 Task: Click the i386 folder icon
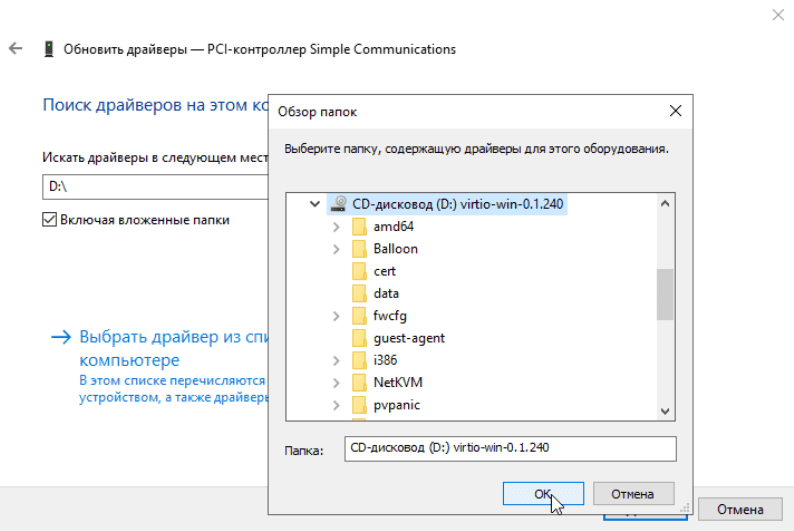(x=359, y=360)
